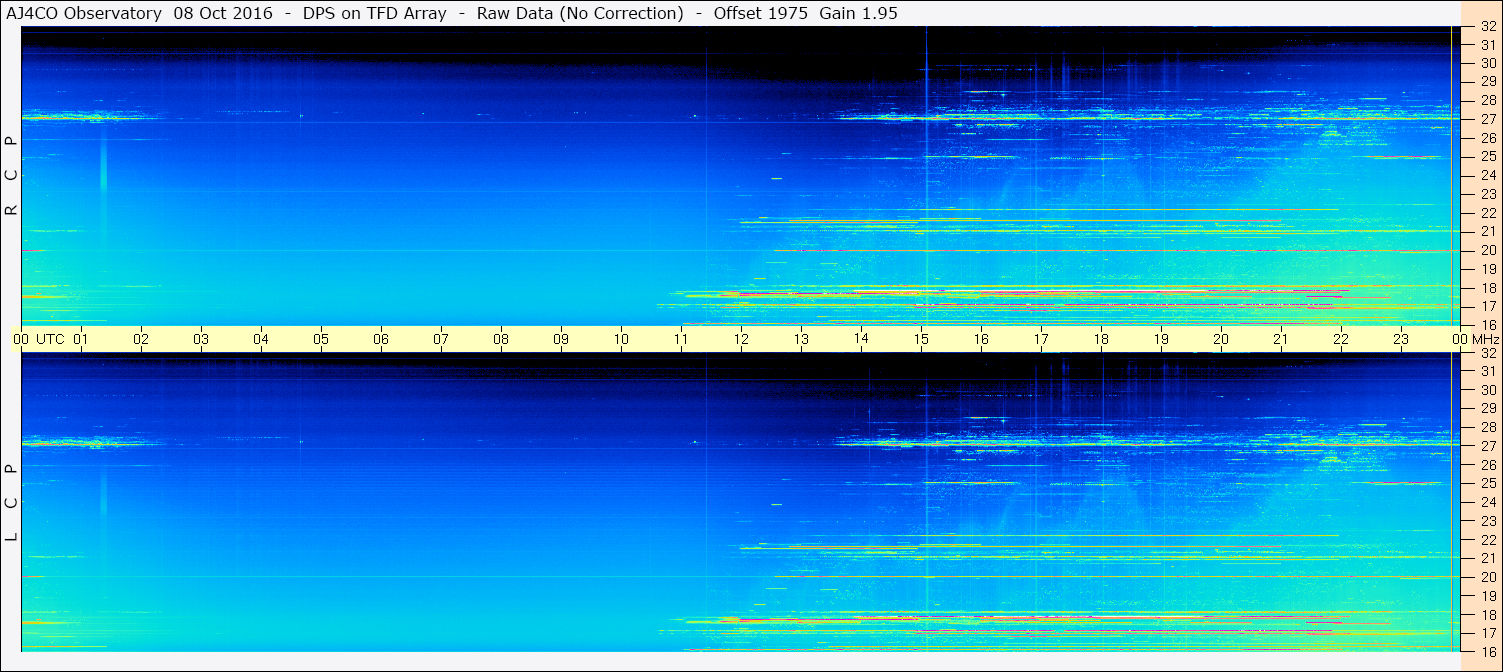Click the 29 MHz tick in the LCP panel
The image size is (1503, 672).
(x=1488, y=409)
